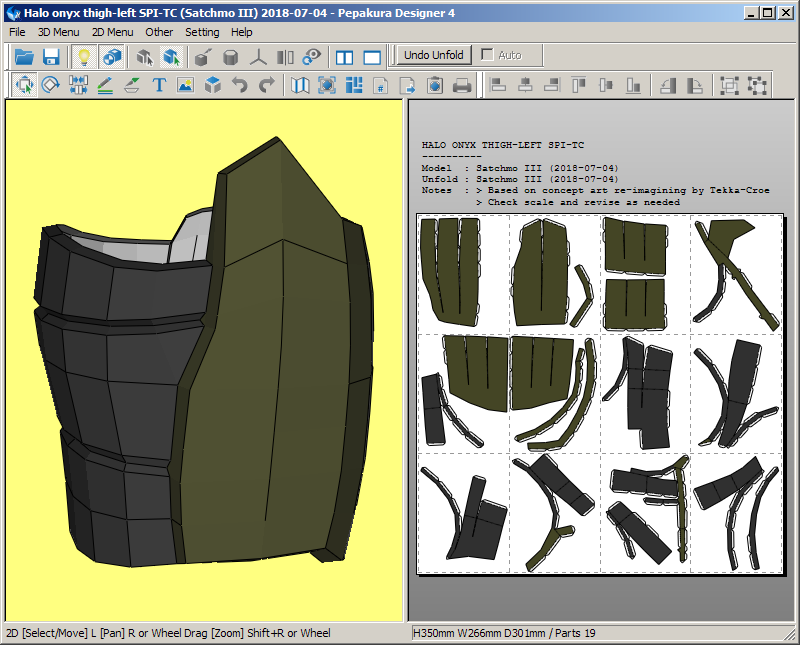
Task: Toggle the light bulb lighting button
Action: (x=85, y=56)
